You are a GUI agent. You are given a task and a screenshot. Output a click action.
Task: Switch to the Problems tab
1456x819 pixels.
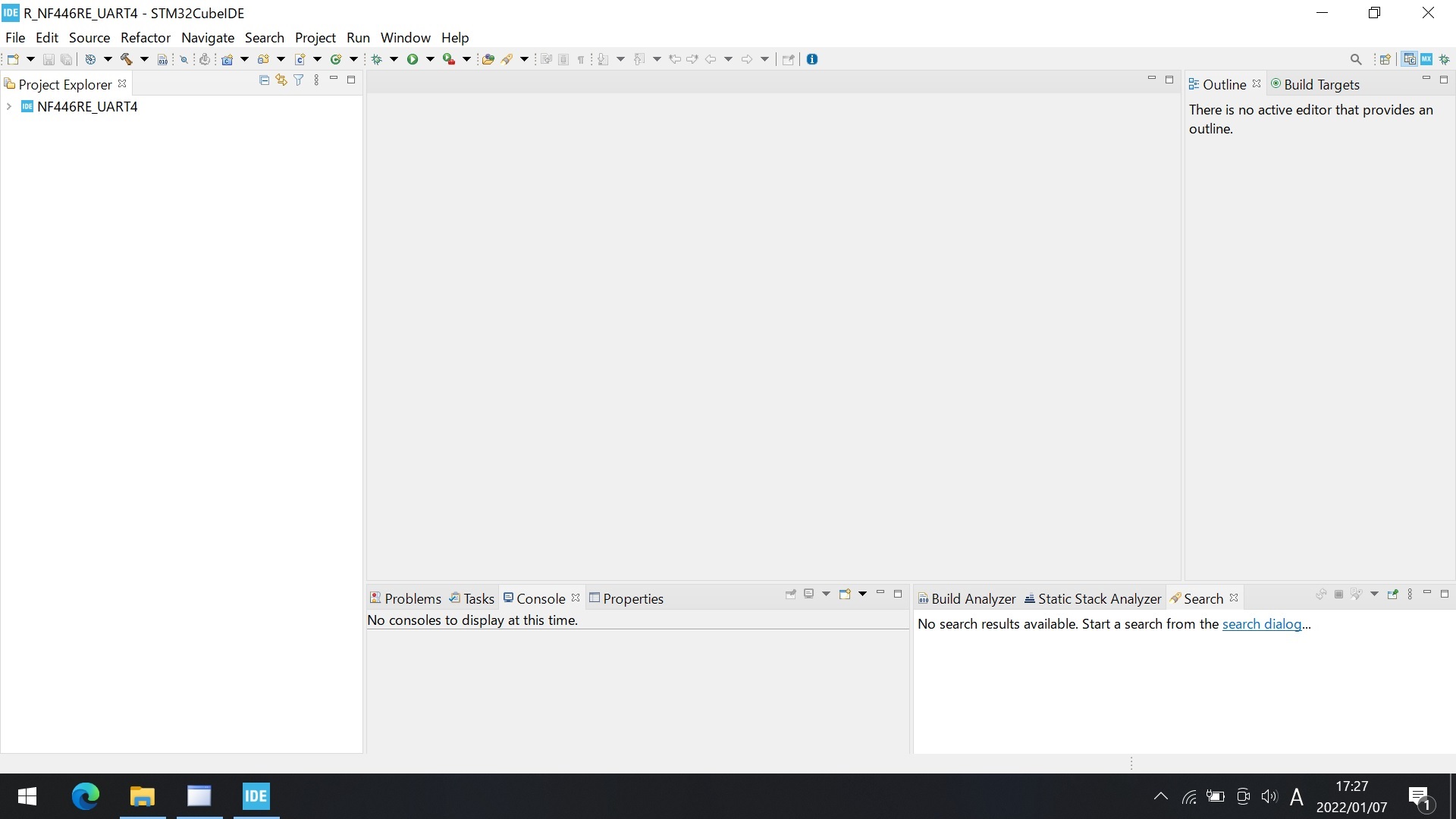406,598
